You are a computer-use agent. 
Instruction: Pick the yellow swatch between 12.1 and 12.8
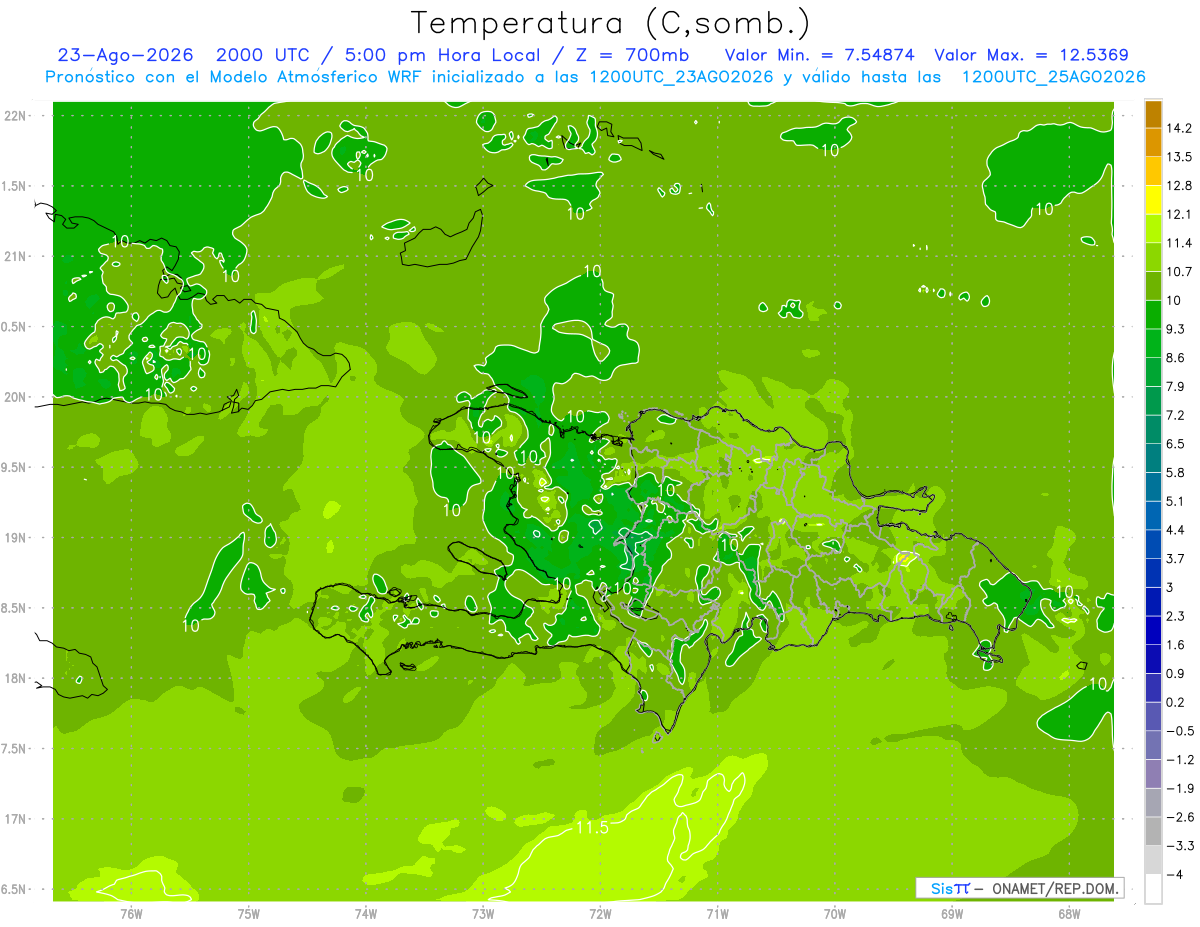(x=1154, y=200)
